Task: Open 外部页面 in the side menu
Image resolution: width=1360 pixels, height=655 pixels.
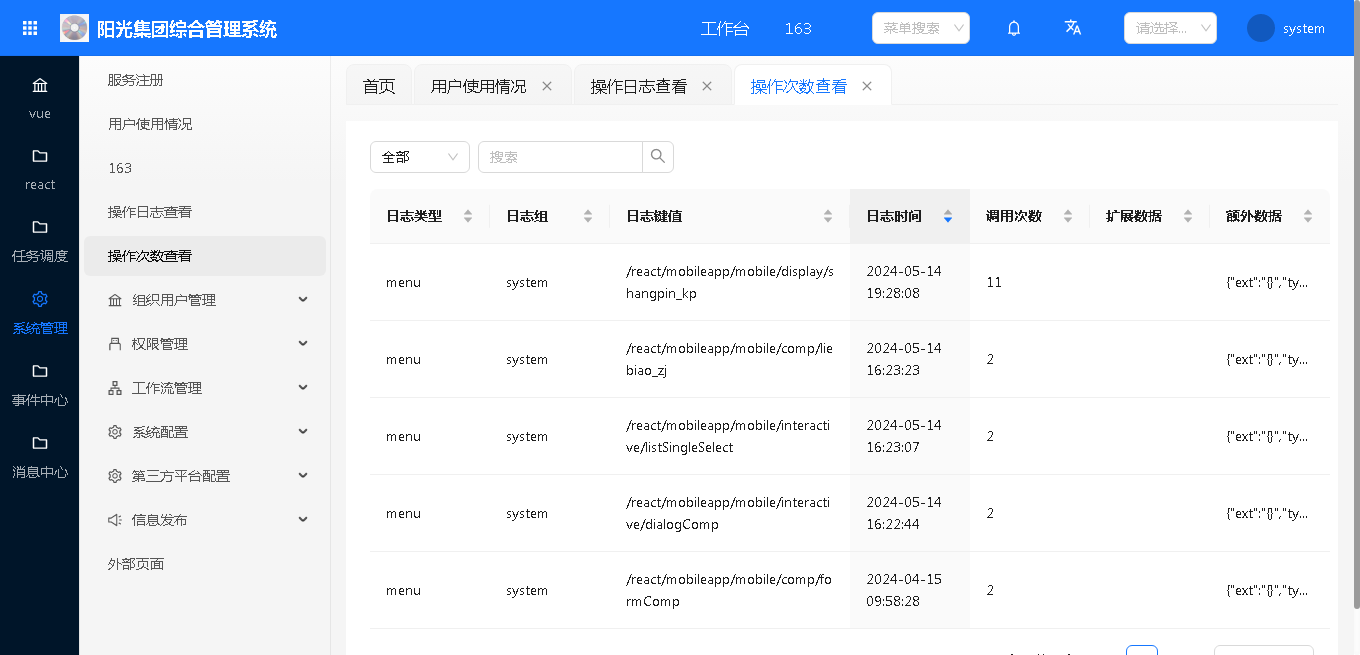Action: pos(205,564)
